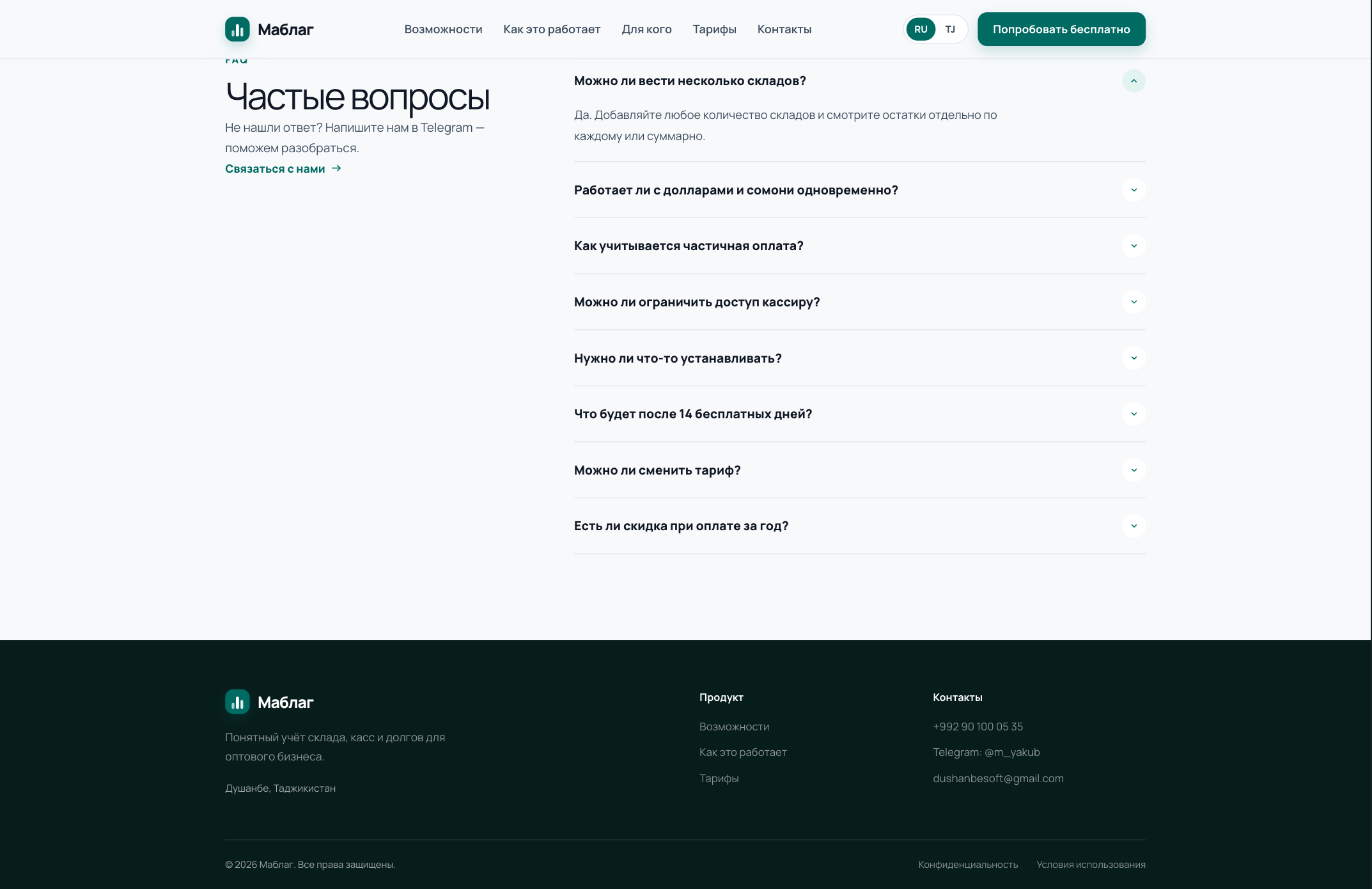
Task: Click question text Что будет после 14 бесплатных дней?
Action: coord(693,414)
